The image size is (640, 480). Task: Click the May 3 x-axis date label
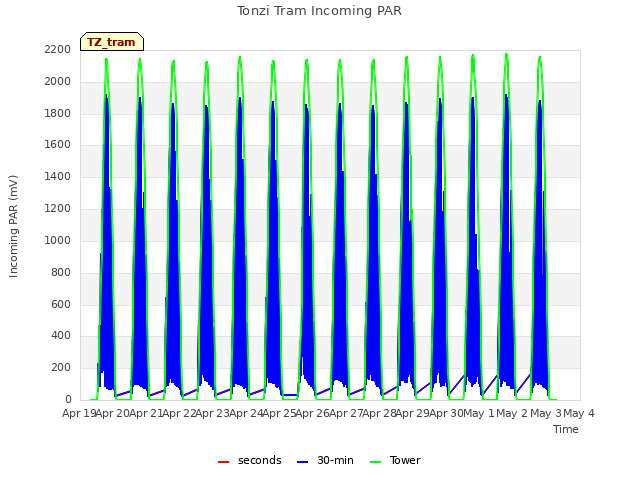point(546,413)
